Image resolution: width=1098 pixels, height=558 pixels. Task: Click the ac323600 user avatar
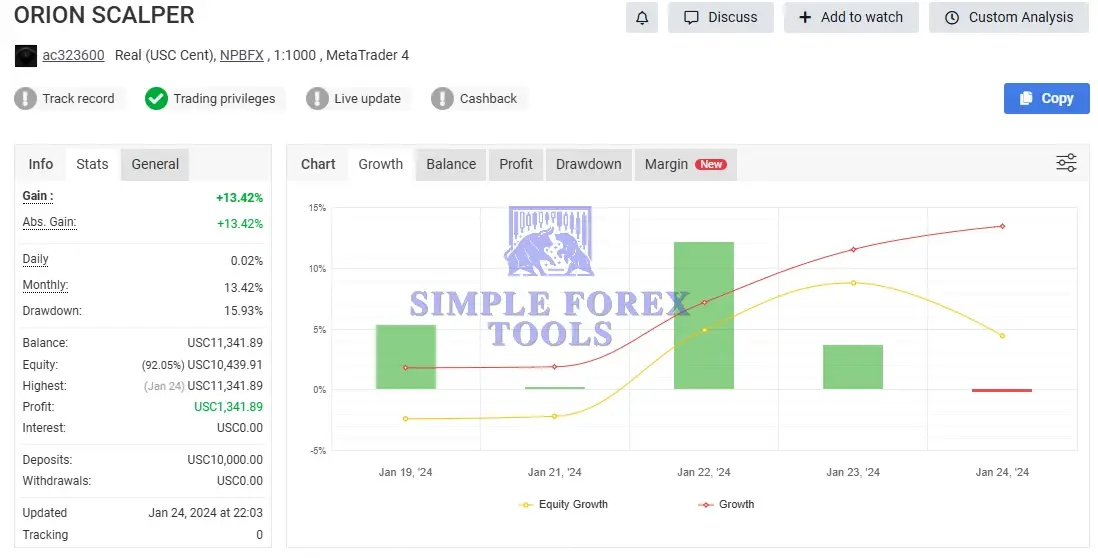(25, 56)
